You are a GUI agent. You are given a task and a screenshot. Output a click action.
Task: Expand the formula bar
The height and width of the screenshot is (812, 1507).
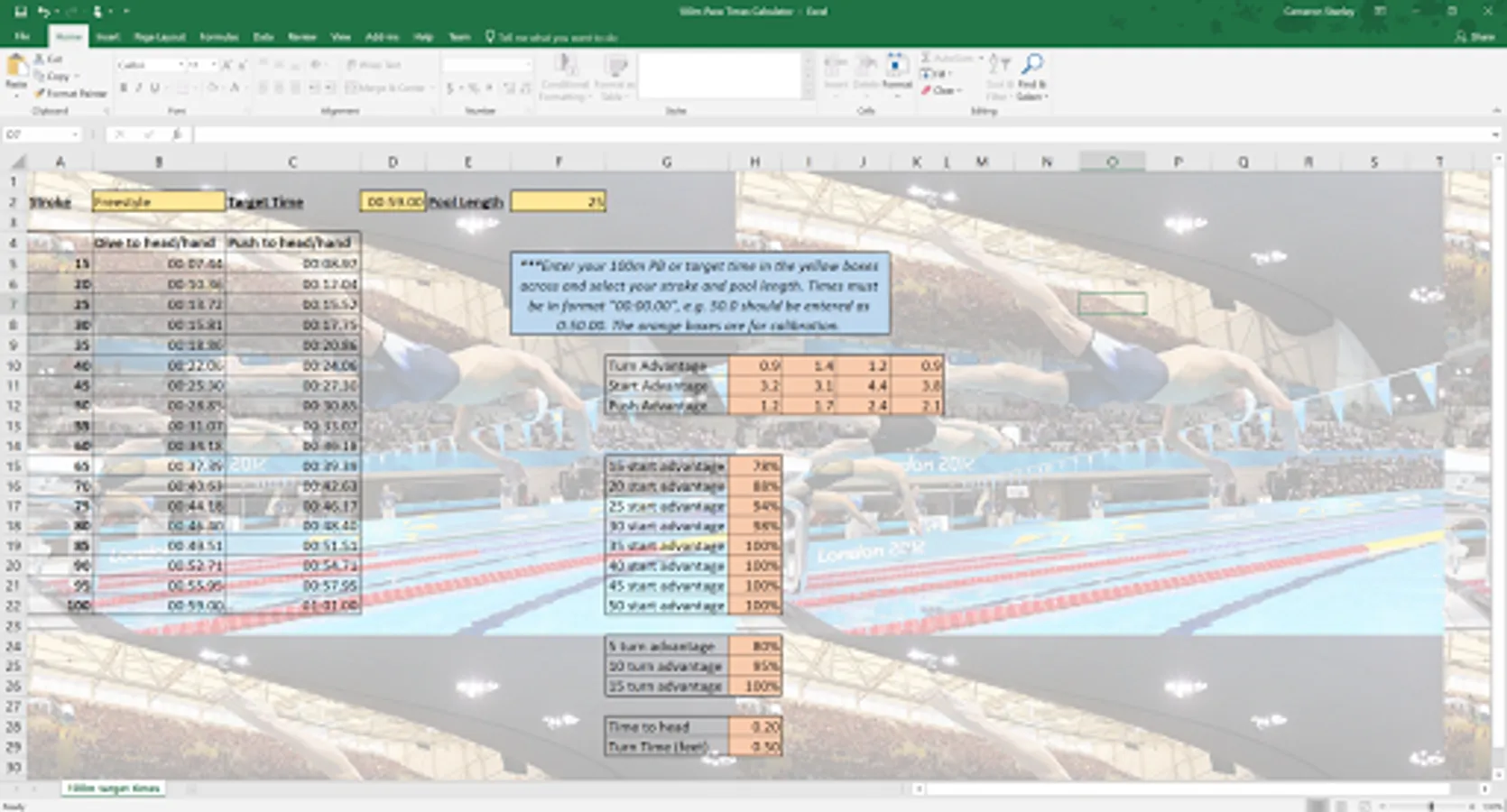[x=1494, y=134]
